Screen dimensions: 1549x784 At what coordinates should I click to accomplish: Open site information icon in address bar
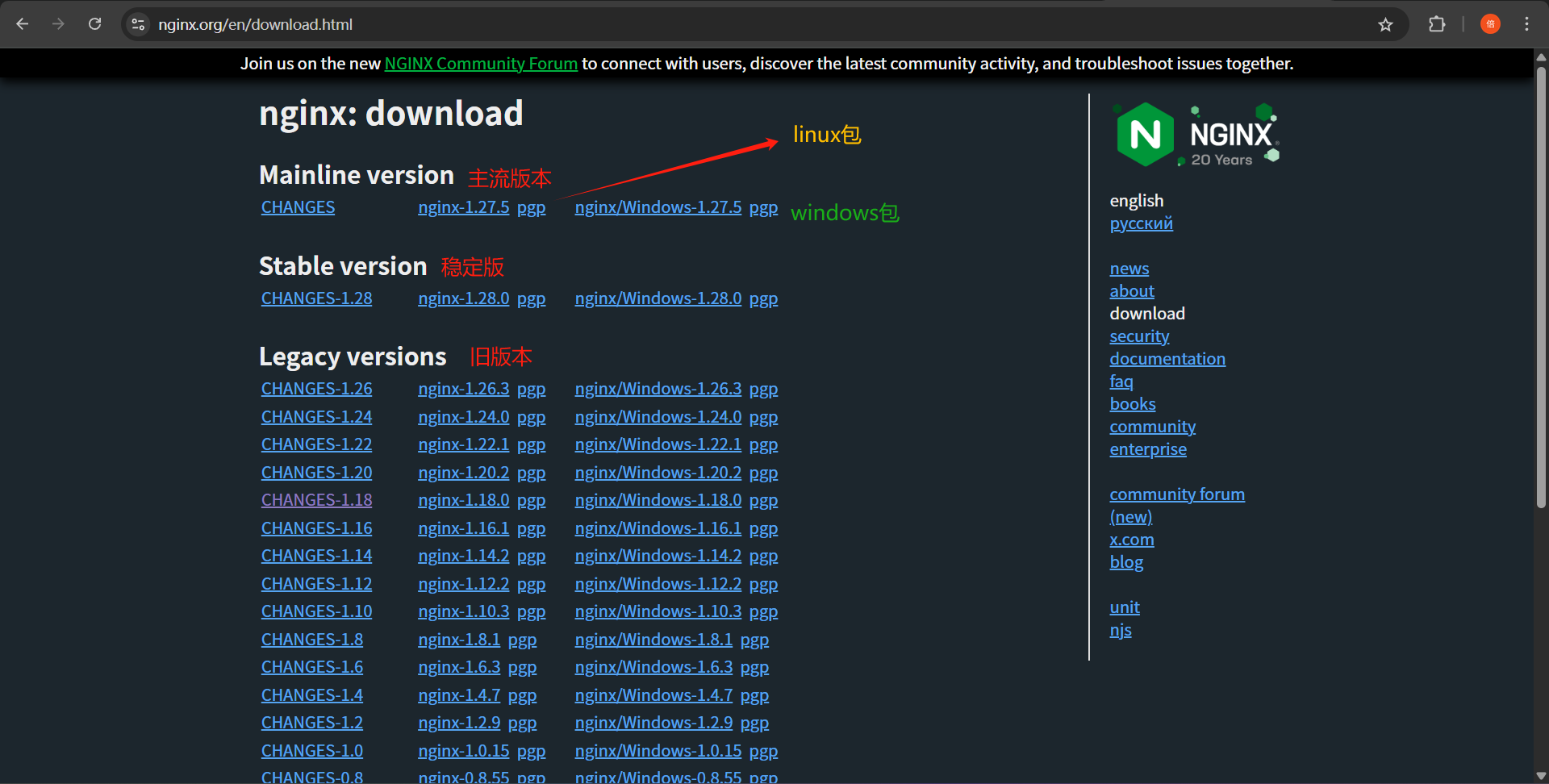(139, 24)
